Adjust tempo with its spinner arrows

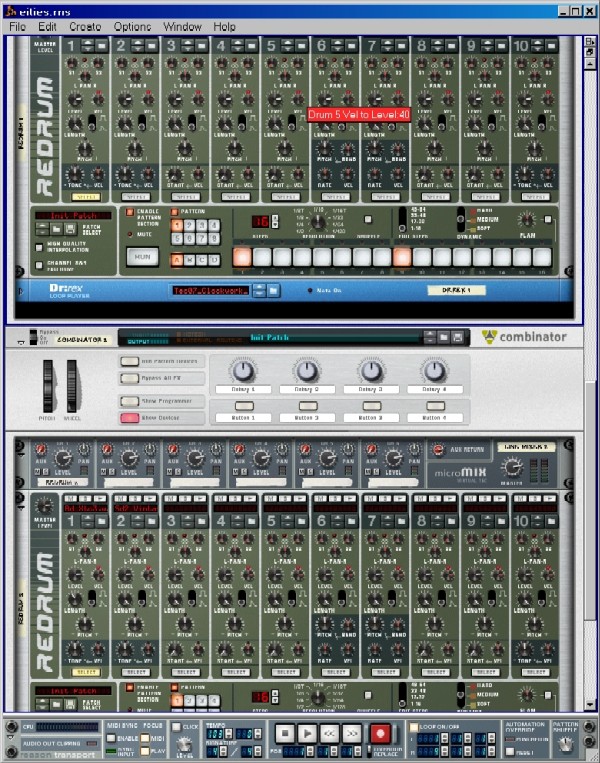click(227, 734)
